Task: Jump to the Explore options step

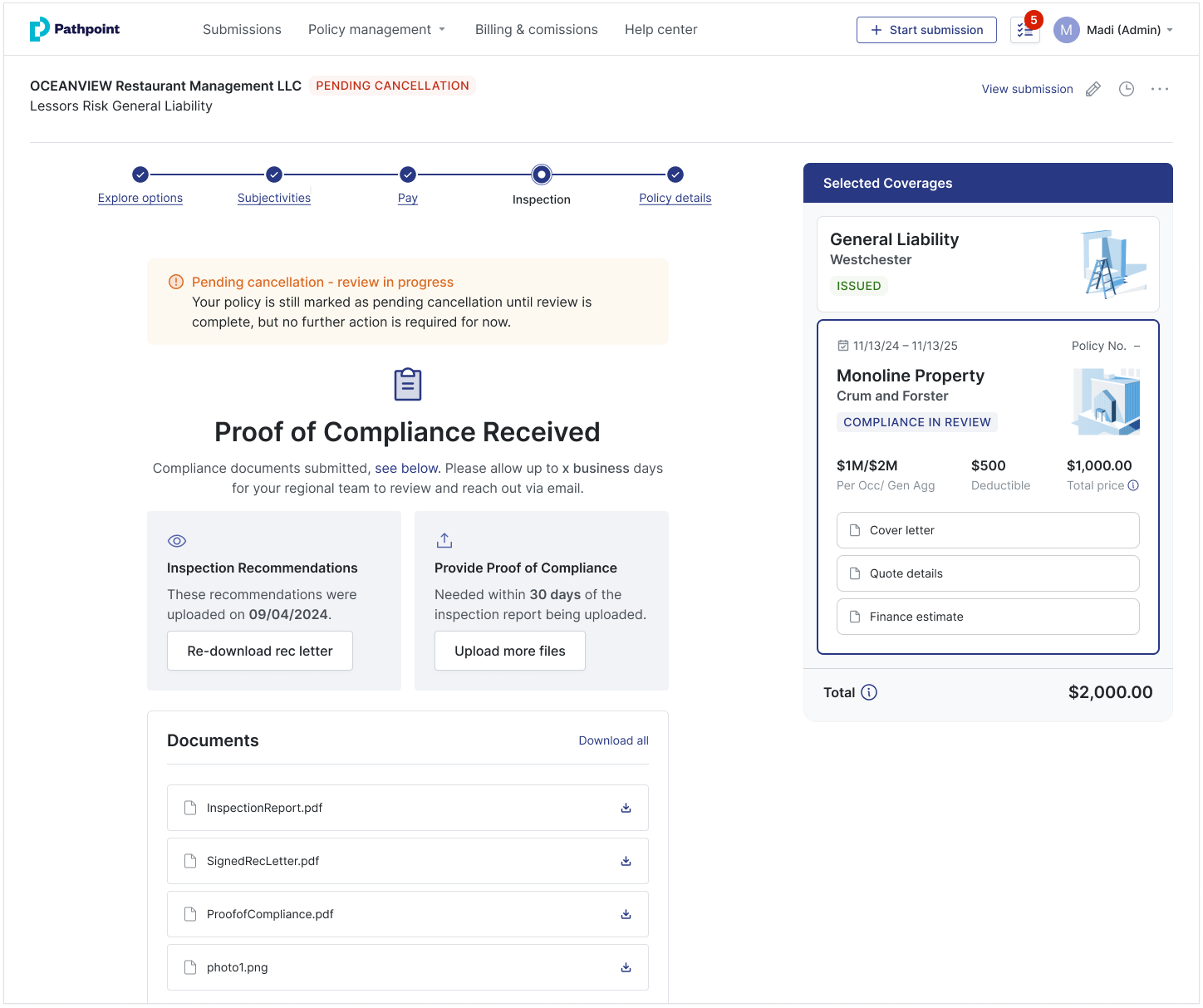Action: coord(140,198)
